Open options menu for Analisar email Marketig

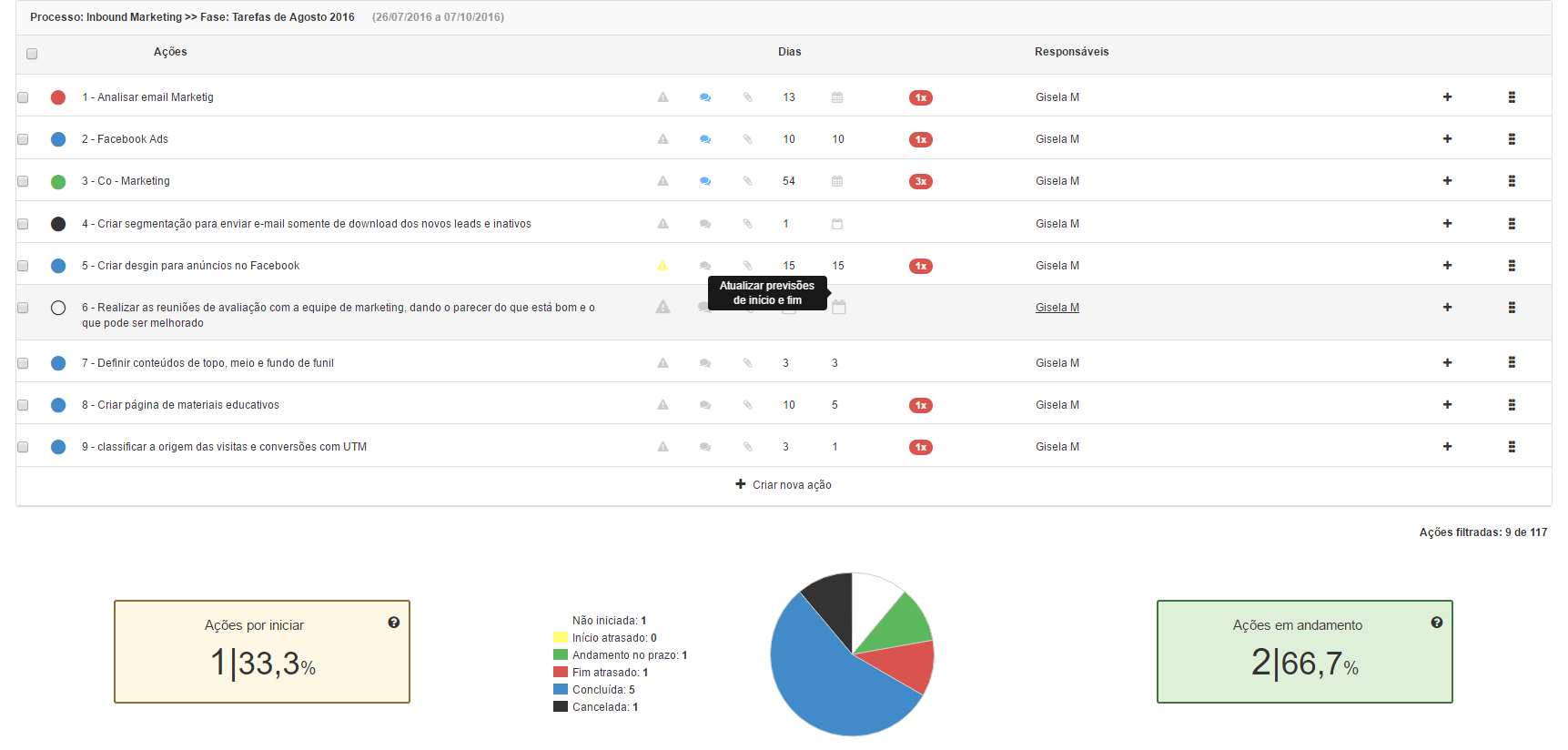tap(1512, 97)
